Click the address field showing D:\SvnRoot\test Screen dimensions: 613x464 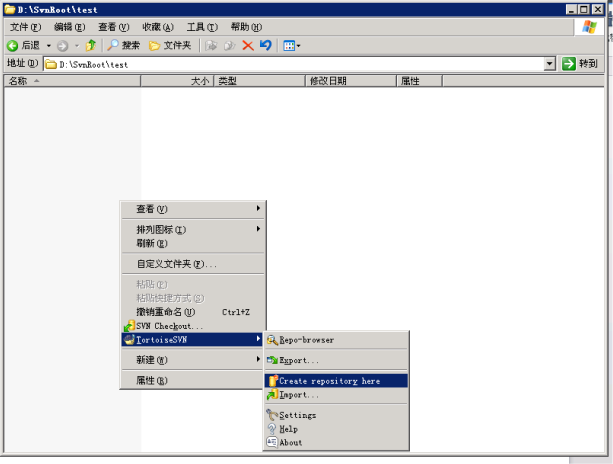[x=293, y=64]
